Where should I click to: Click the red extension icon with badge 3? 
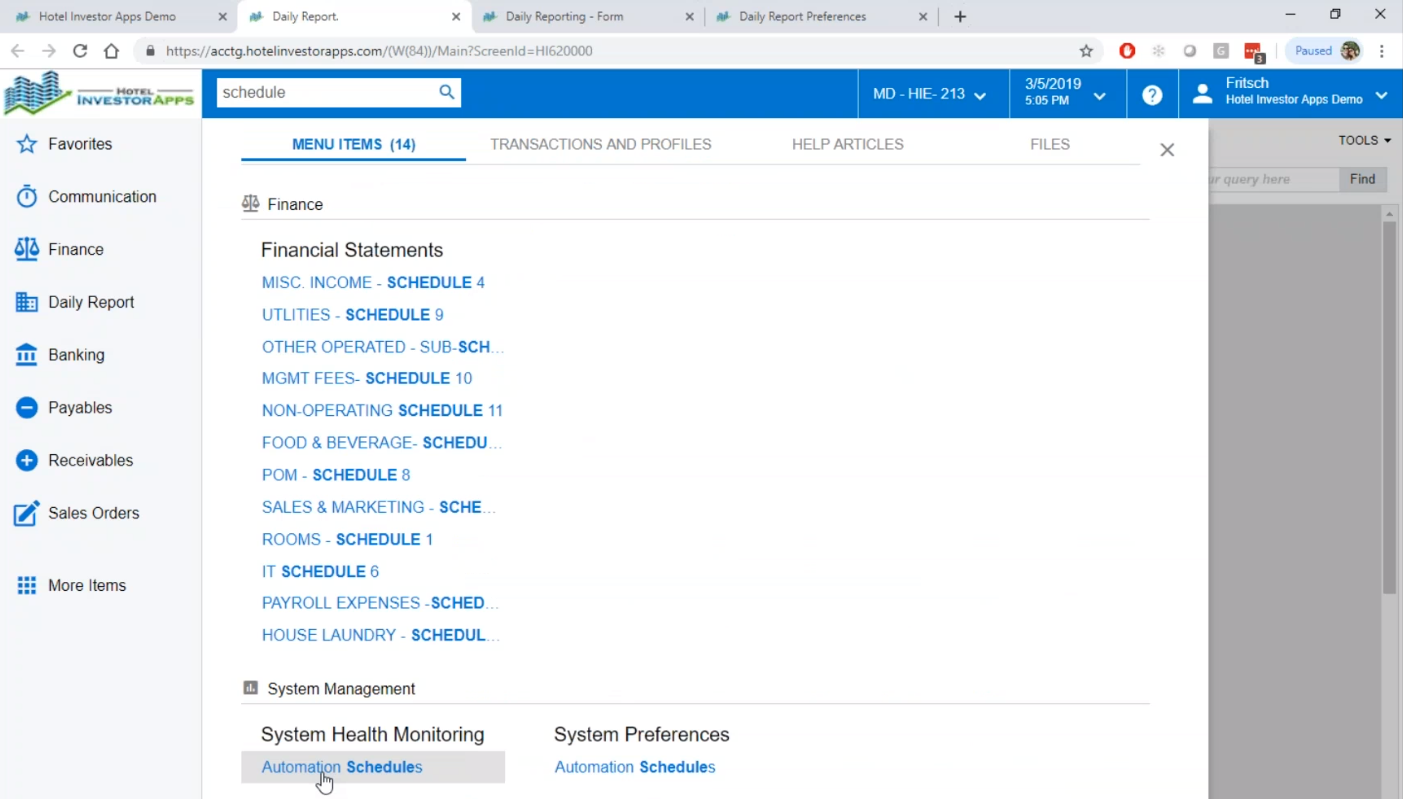point(1253,52)
